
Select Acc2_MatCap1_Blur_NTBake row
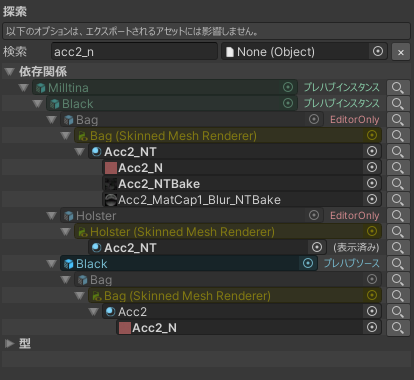pos(242,200)
